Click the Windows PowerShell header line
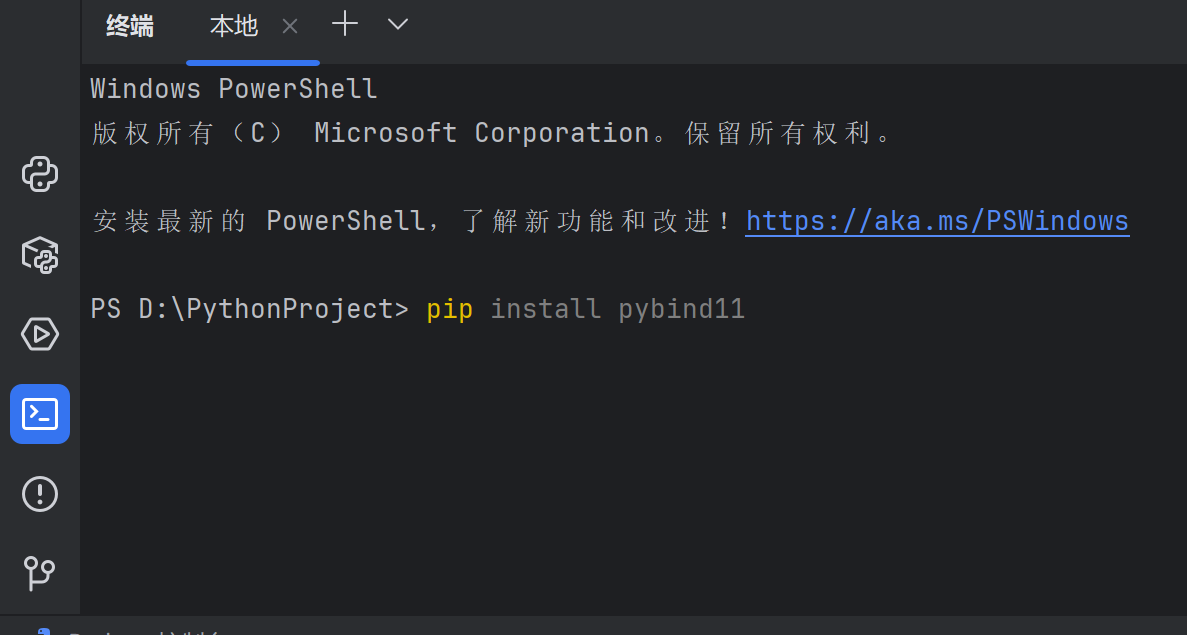 233,88
